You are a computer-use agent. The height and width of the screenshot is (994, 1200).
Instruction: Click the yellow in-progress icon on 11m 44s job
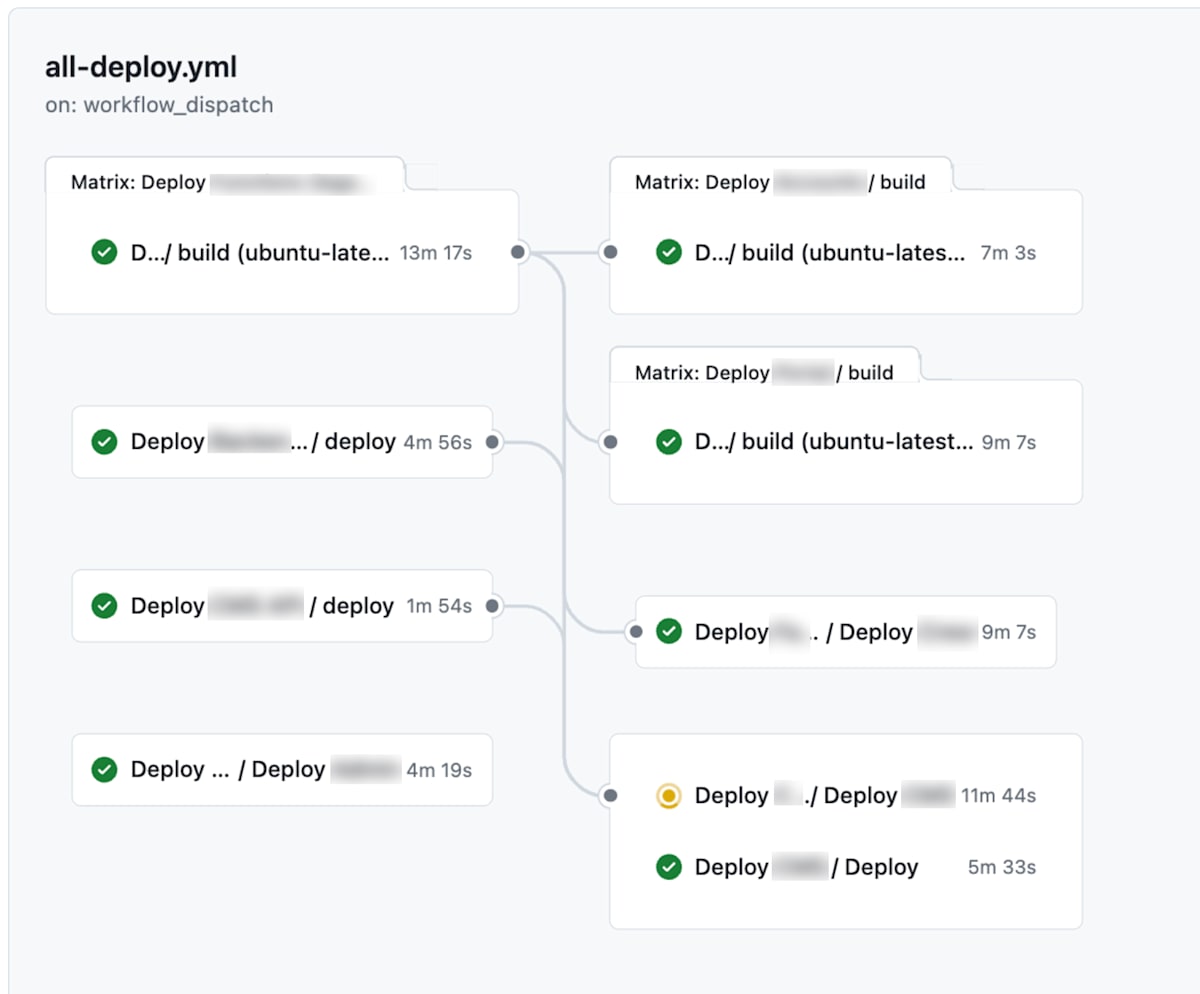(668, 796)
